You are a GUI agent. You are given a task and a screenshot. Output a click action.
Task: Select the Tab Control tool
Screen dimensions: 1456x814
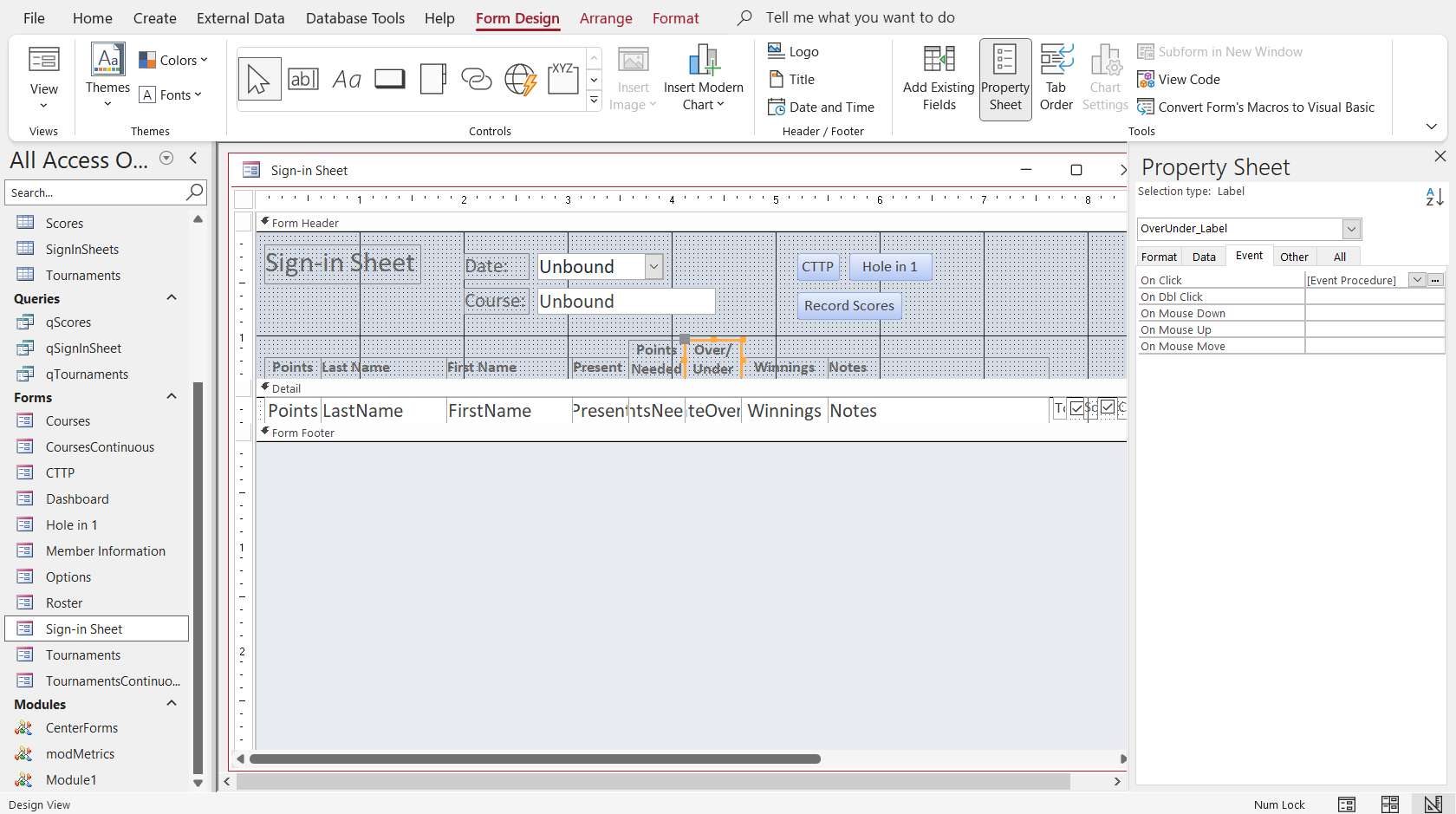coord(433,79)
